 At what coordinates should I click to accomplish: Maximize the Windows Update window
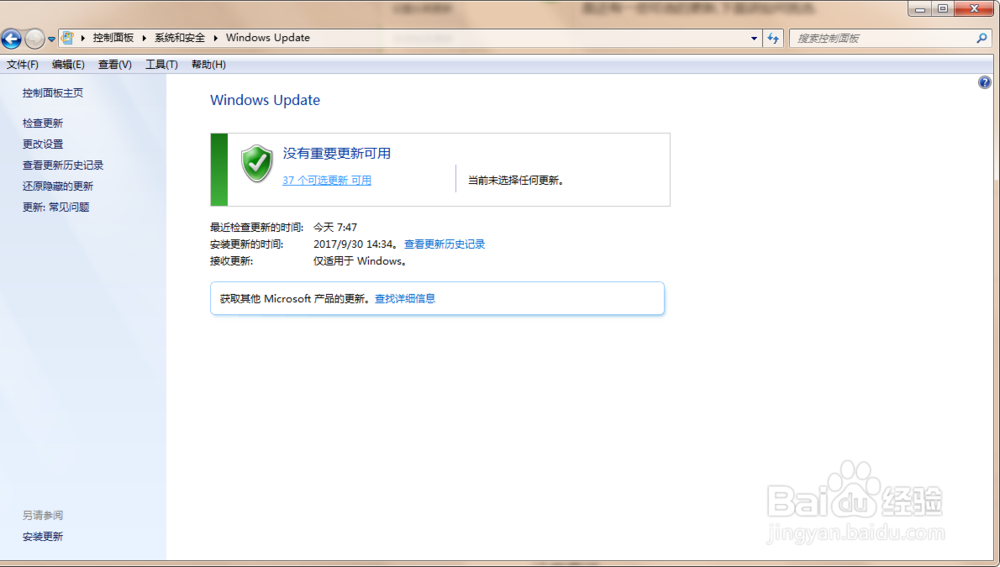click(x=943, y=9)
